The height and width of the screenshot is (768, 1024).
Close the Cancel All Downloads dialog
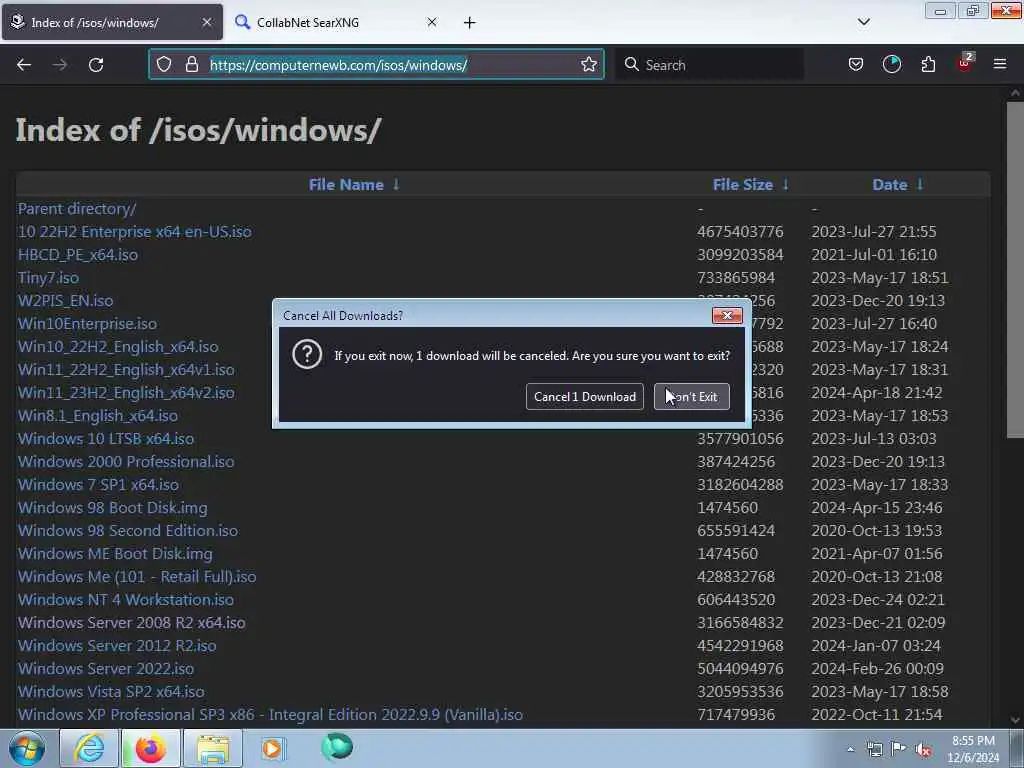[727, 315]
